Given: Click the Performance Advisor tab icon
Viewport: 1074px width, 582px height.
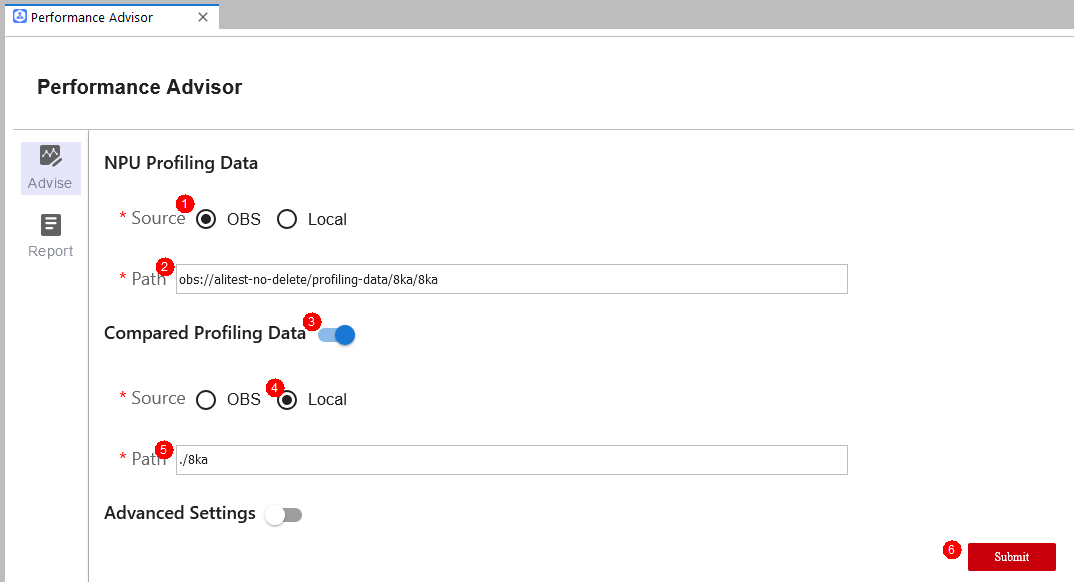Looking at the screenshot, I should (20, 16).
